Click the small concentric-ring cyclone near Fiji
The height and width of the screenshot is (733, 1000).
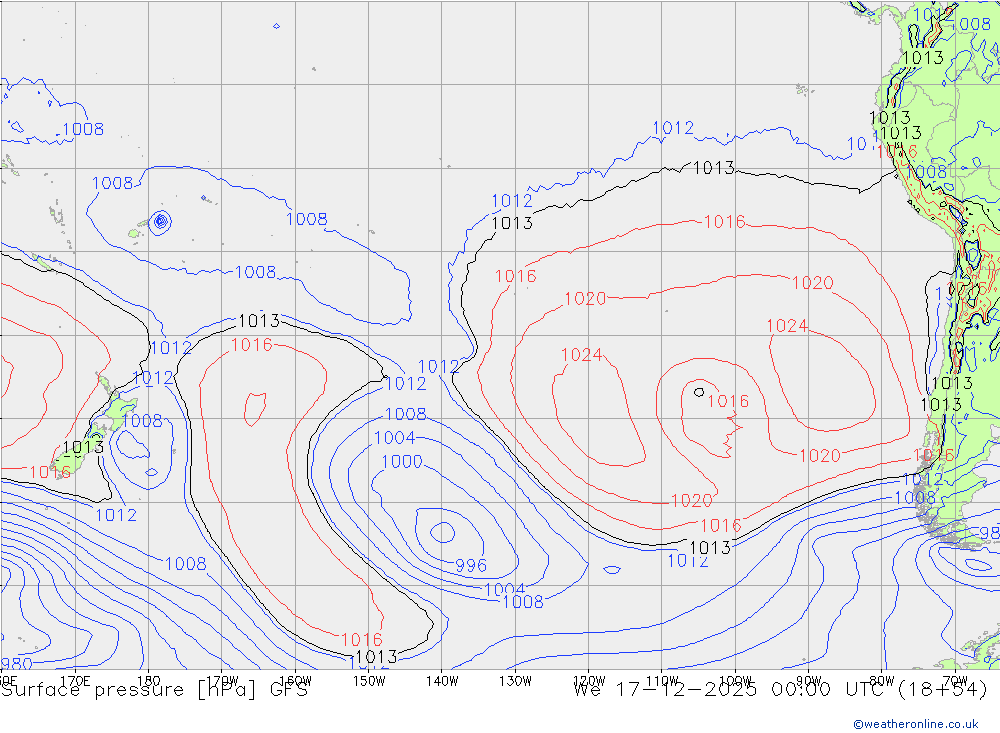coord(159,221)
